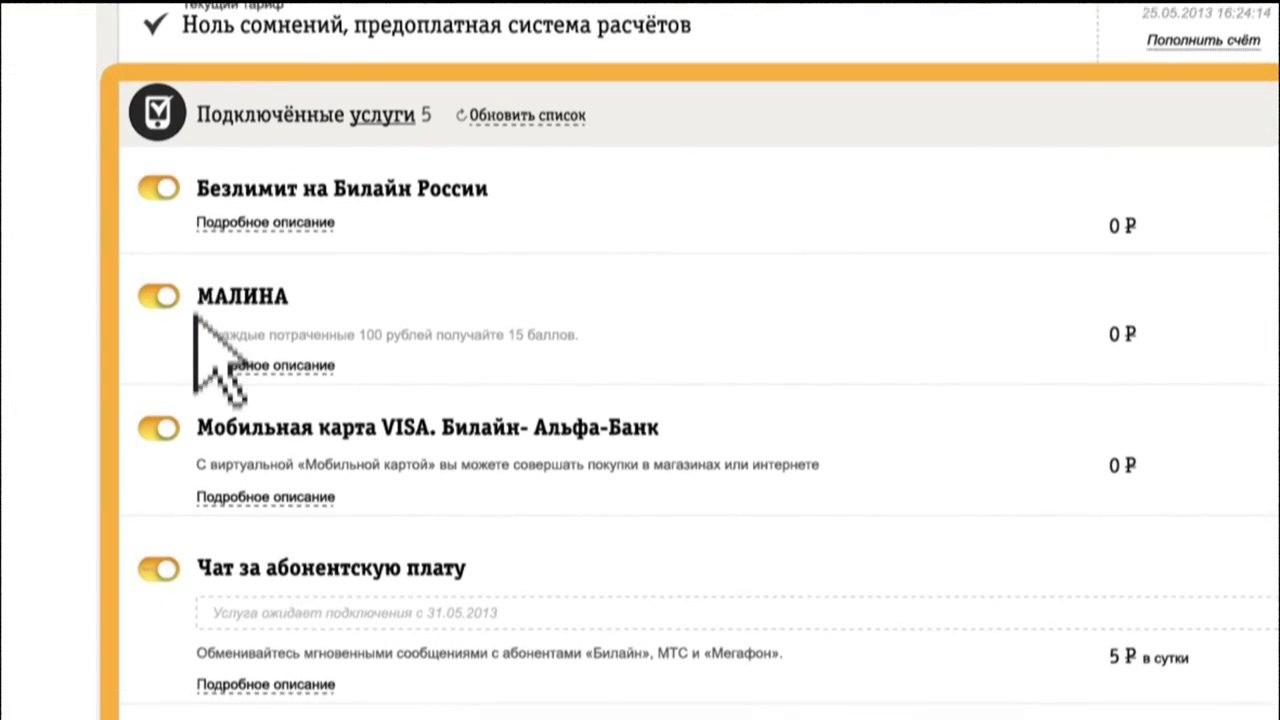Click Обновить список to refresh services
The height and width of the screenshot is (720, 1280).
click(527, 115)
